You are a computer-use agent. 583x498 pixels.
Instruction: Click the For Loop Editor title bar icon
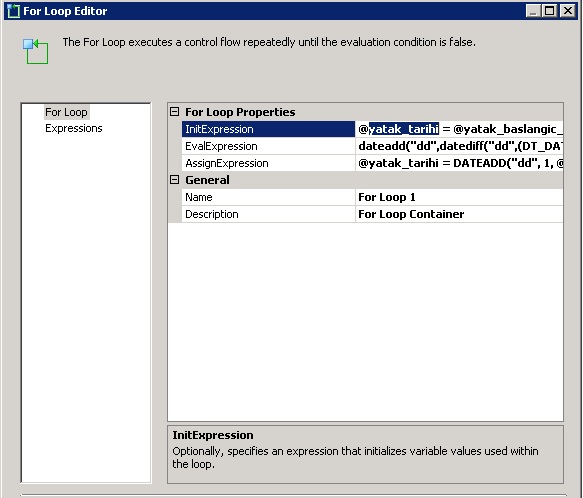click(x=13, y=11)
